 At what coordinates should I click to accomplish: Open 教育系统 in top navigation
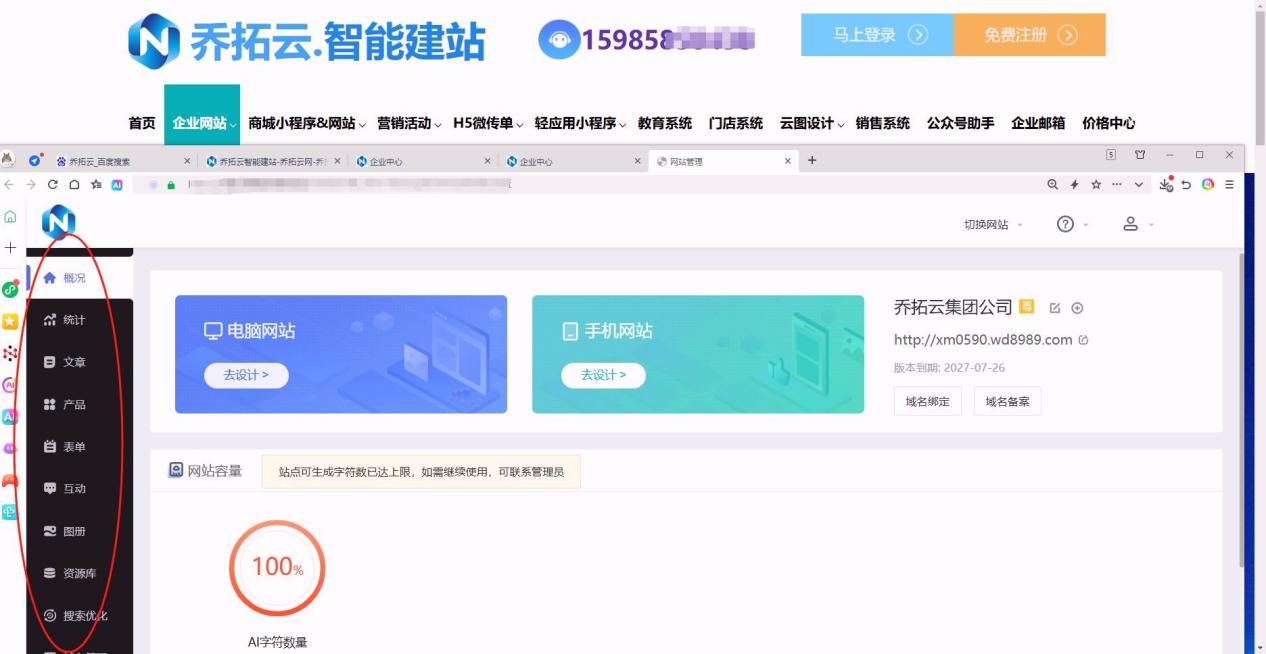(665, 123)
